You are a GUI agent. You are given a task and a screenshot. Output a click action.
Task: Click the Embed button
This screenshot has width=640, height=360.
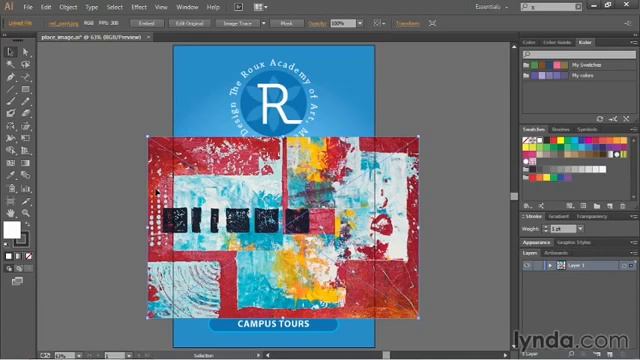point(147,23)
